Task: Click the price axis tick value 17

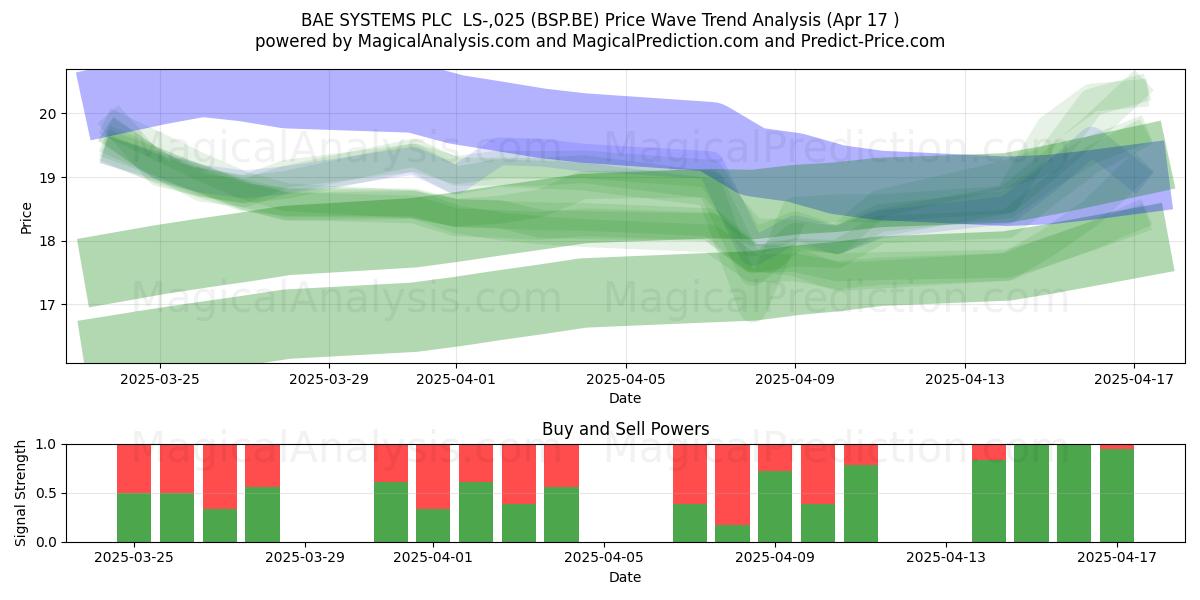Action: [x=50, y=305]
